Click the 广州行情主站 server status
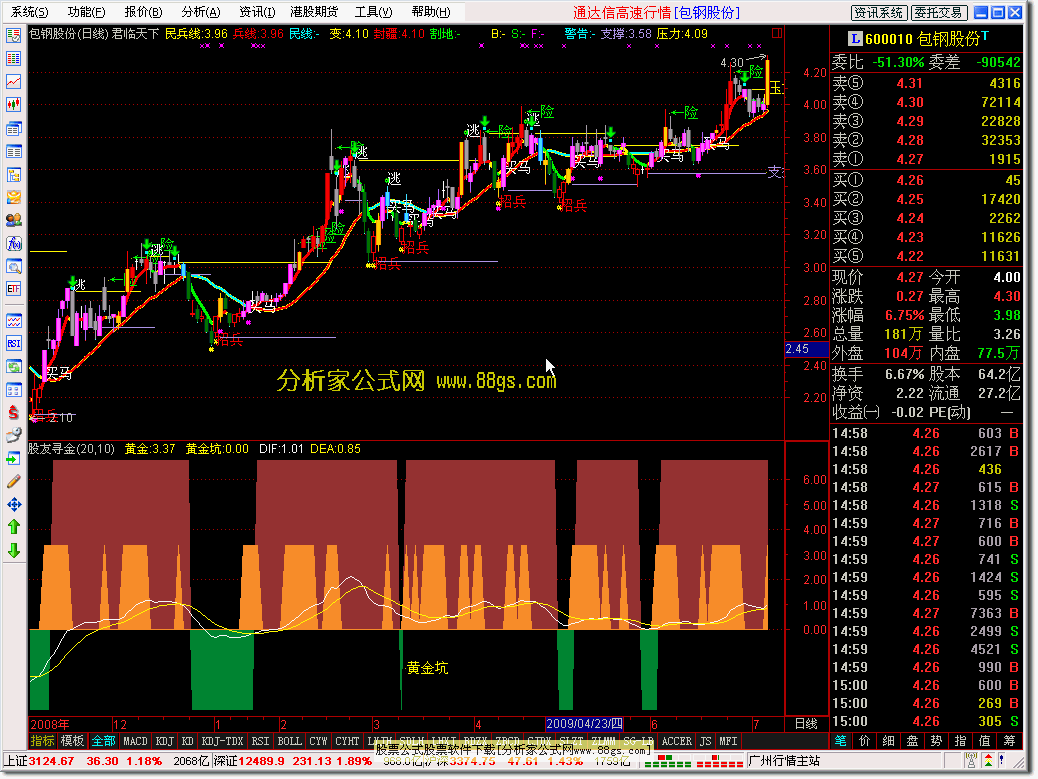 (x=784, y=761)
